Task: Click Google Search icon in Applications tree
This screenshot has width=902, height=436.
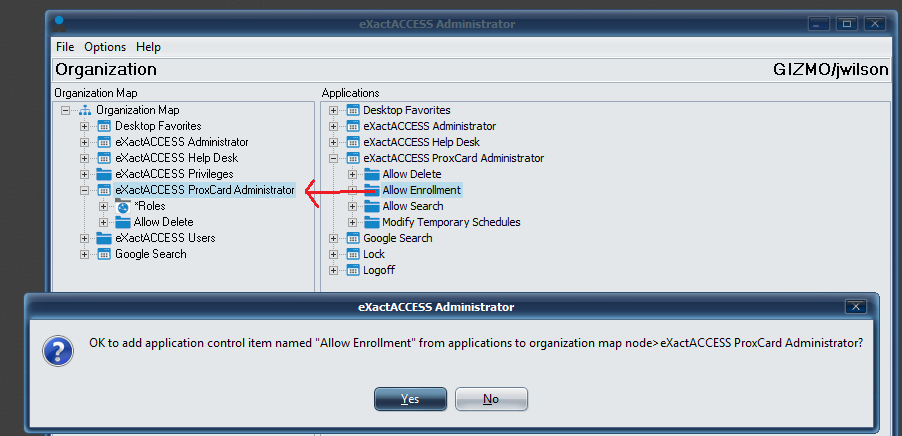Action: point(352,238)
